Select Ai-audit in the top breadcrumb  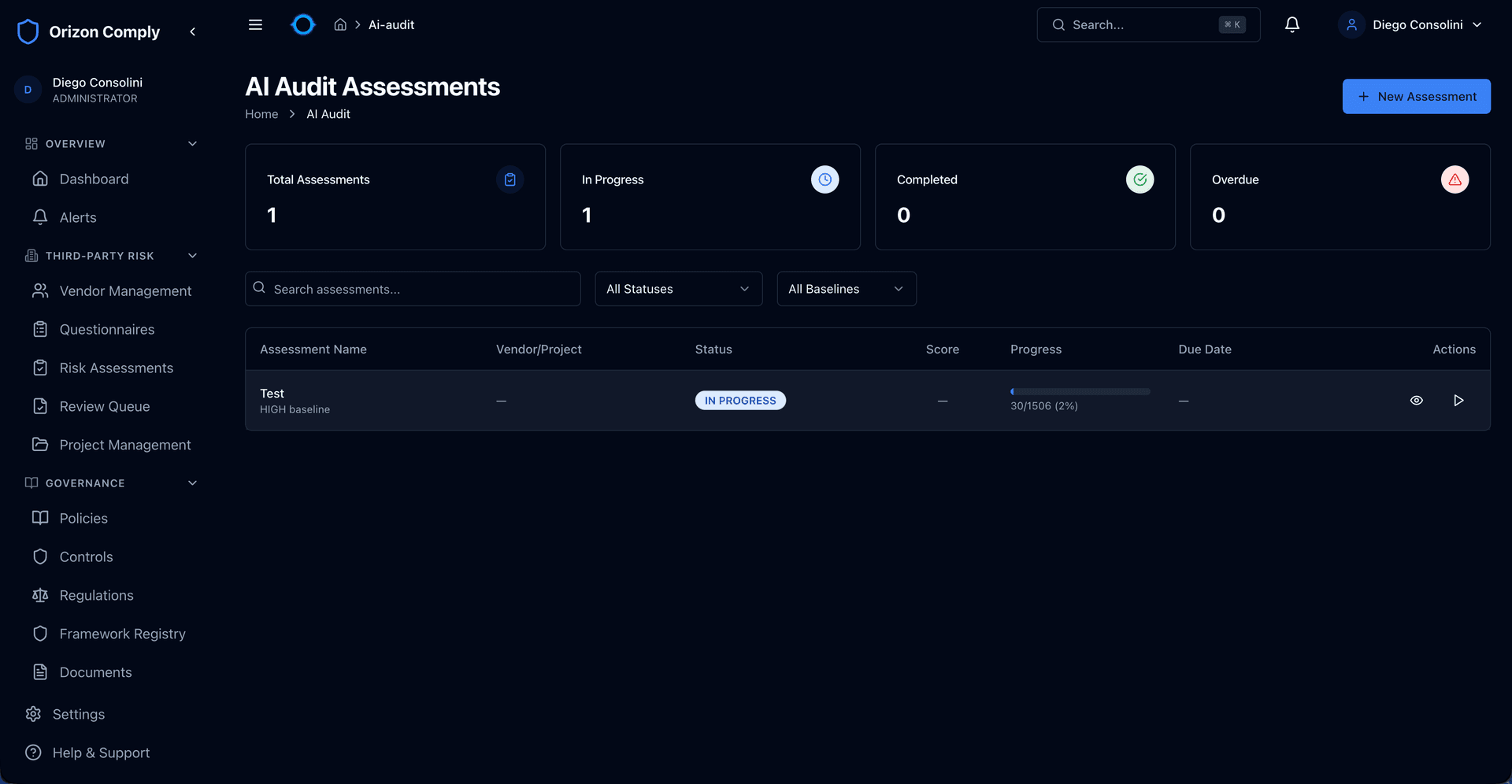click(391, 24)
